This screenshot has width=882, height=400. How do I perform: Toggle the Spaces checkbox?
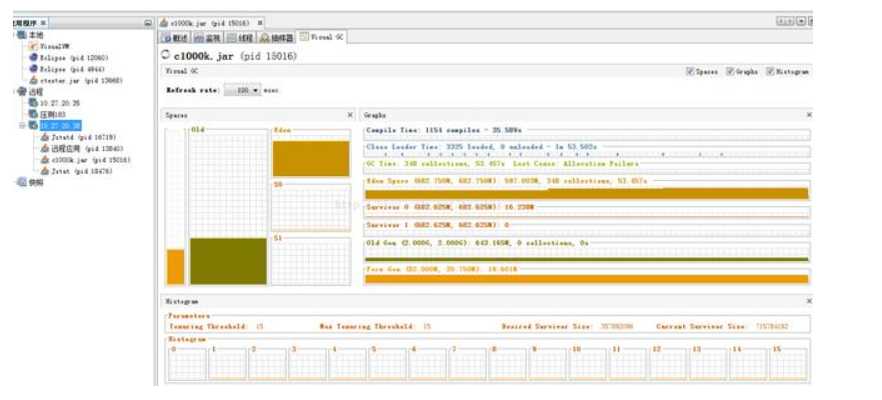(x=690, y=71)
